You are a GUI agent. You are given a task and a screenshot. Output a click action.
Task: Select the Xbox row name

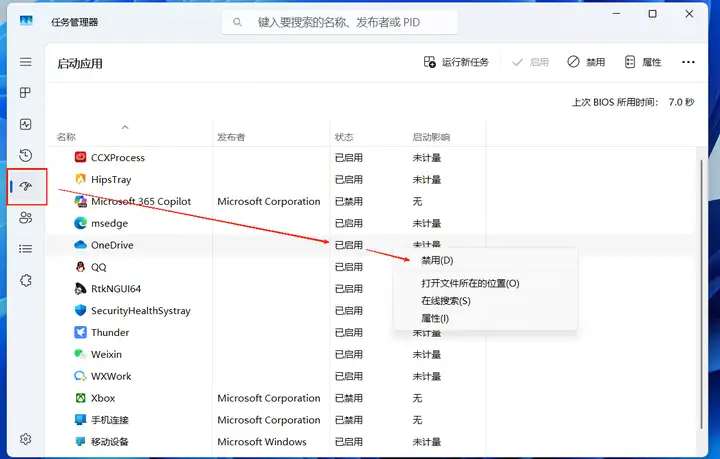pyautogui.click(x=103, y=398)
